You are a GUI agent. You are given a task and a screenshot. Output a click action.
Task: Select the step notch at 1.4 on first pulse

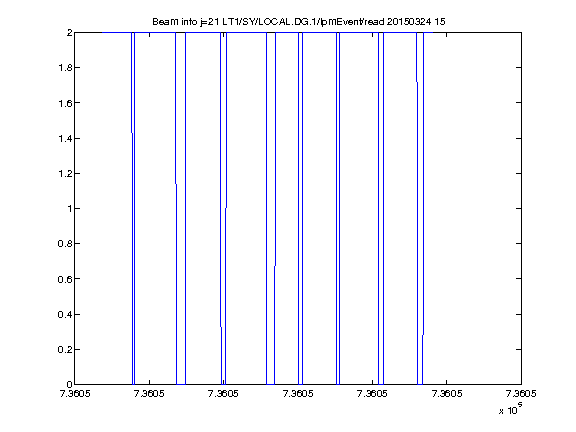(x=132, y=133)
